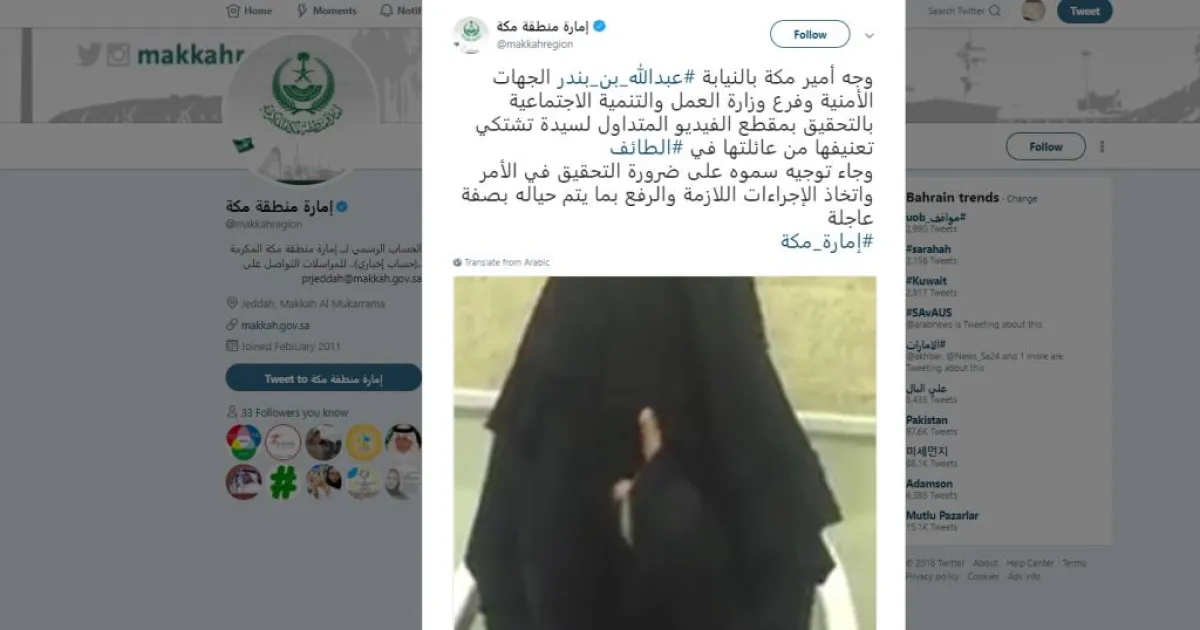Open the #إمارة_مكة hashtag in the tweet

[826, 241]
